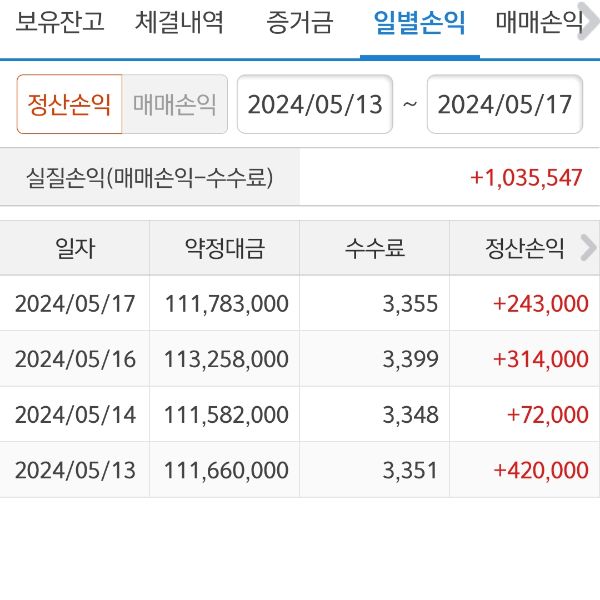This screenshot has height=600, width=600.
Task: Sort by 약정대금 column header
Action: pos(224,249)
